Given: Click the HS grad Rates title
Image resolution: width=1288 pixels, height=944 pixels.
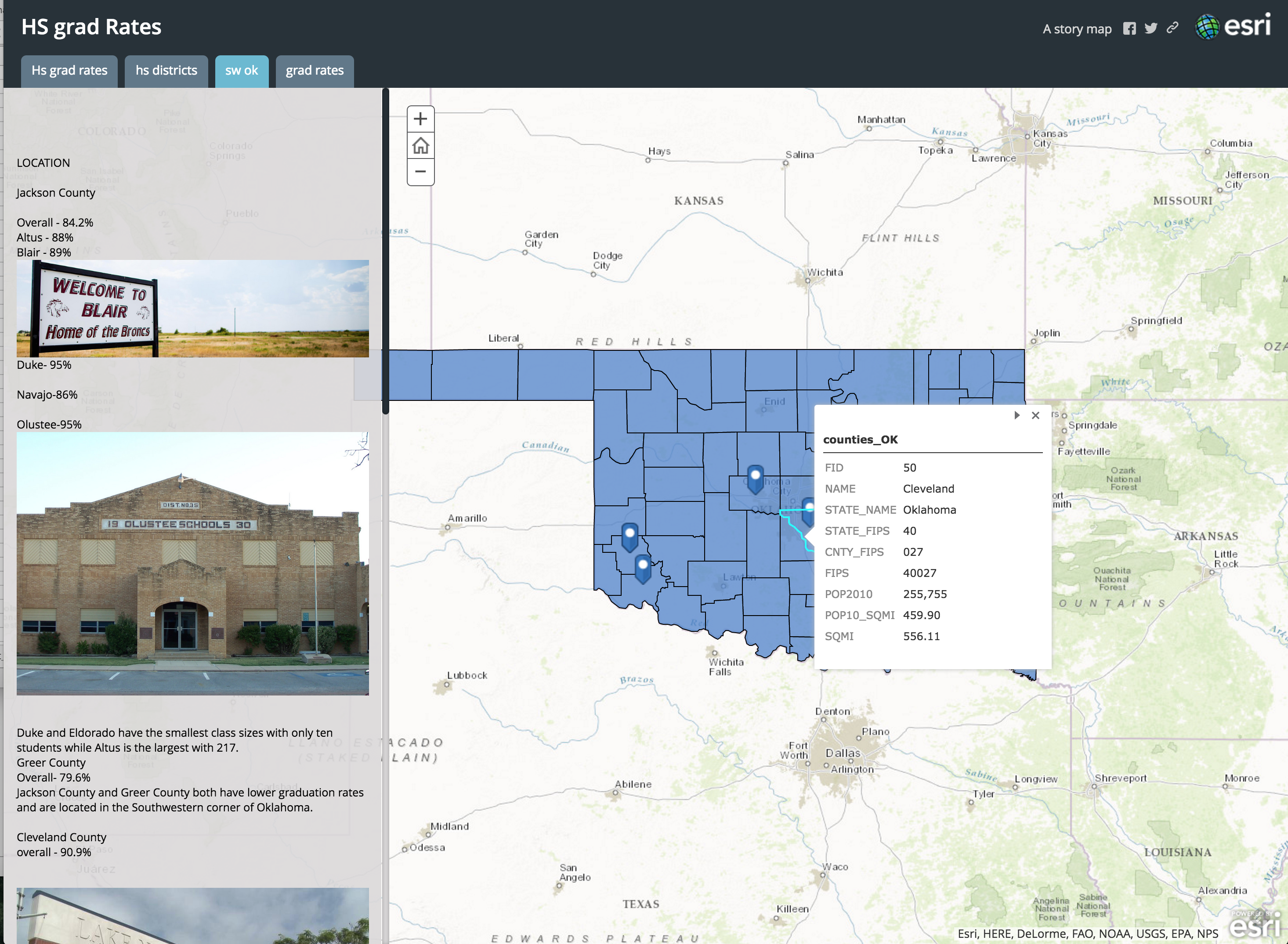Looking at the screenshot, I should (x=91, y=27).
